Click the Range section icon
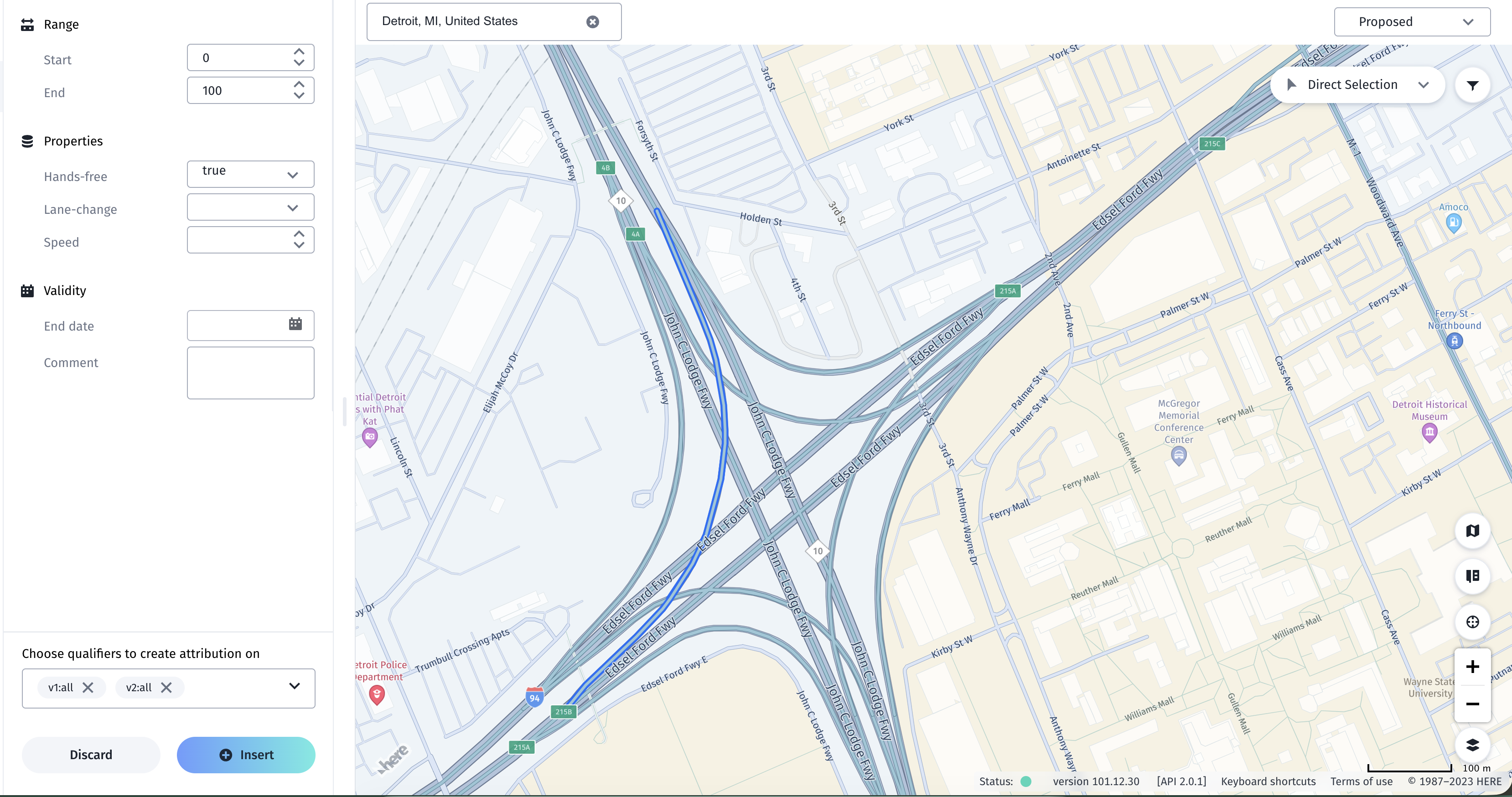The width and height of the screenshot is (1512, 797). coord(27,25)
